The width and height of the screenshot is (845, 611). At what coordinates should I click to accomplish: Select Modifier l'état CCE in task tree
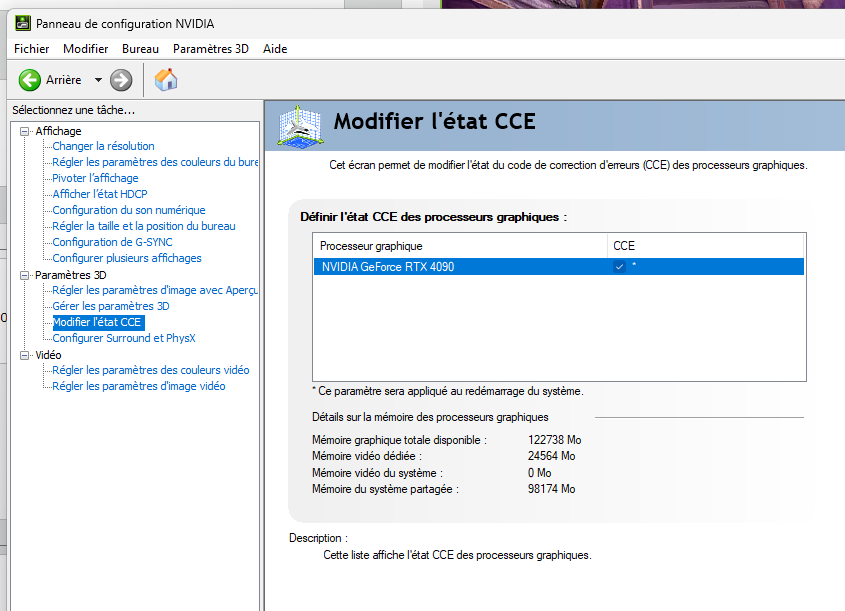click(98, 322)
